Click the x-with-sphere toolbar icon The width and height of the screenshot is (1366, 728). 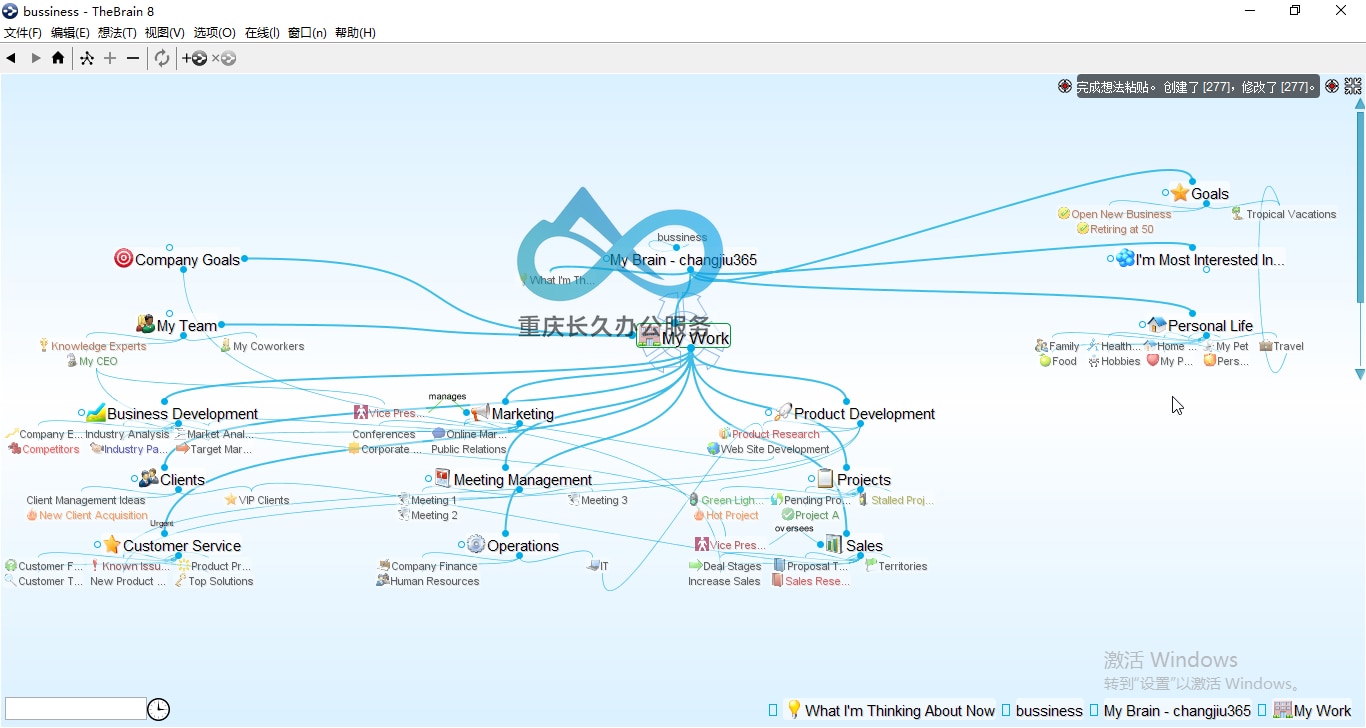(224, 58)
